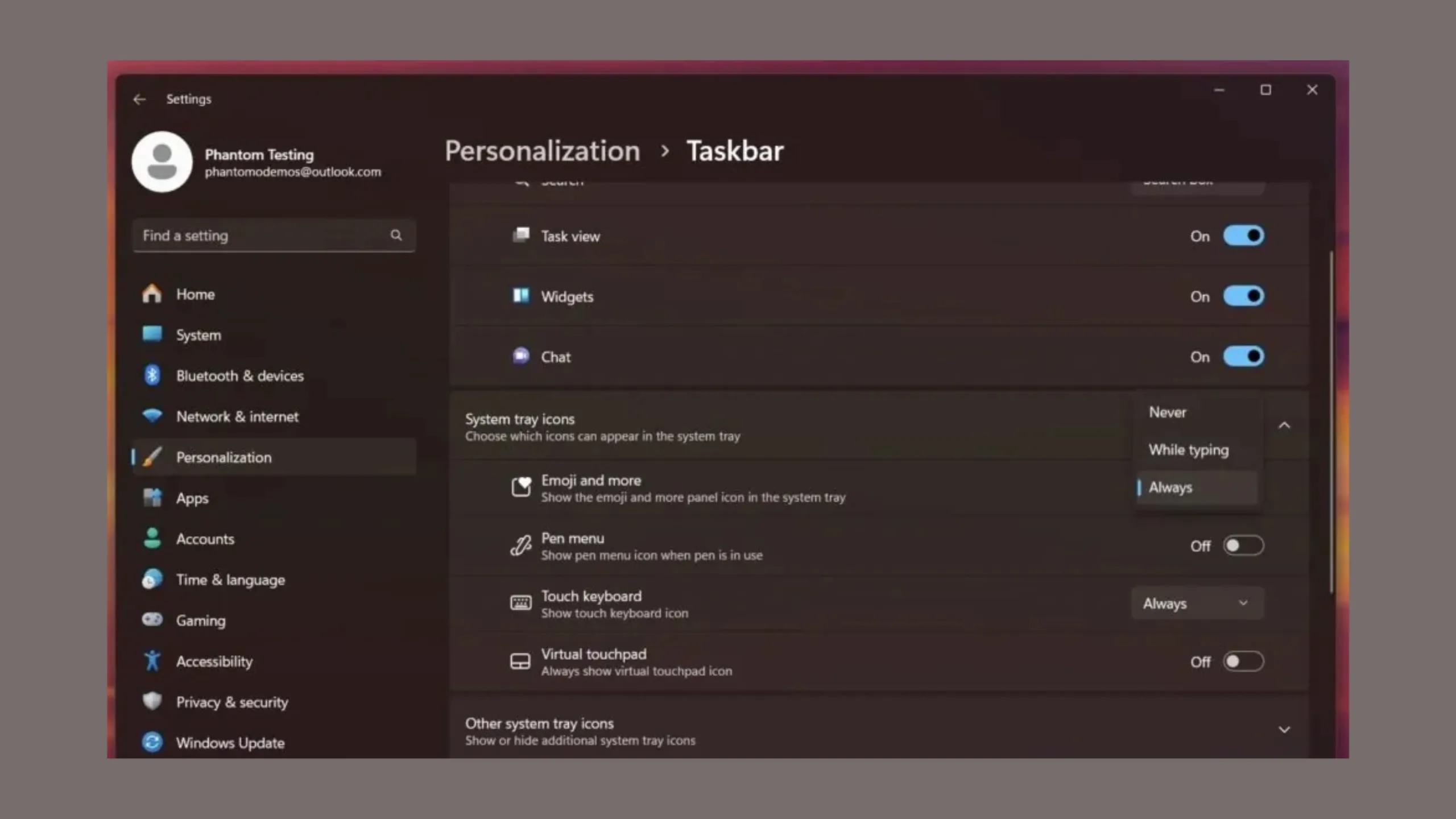Go to Accounts settings
The width and height of the screenshot is (1456, 819).
[x=274, y=539]
